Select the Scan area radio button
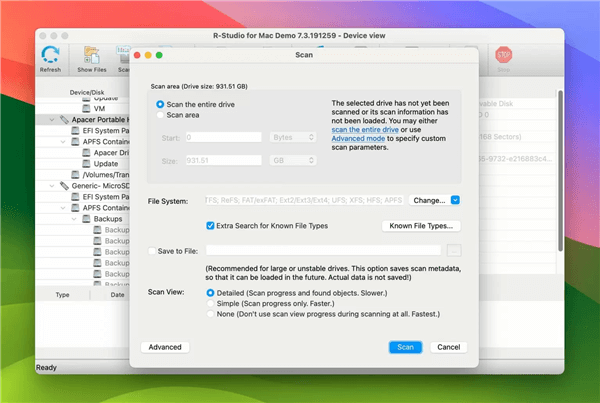Screen dimensions: 600x403 pyautogui.click(x=160, y=115)
